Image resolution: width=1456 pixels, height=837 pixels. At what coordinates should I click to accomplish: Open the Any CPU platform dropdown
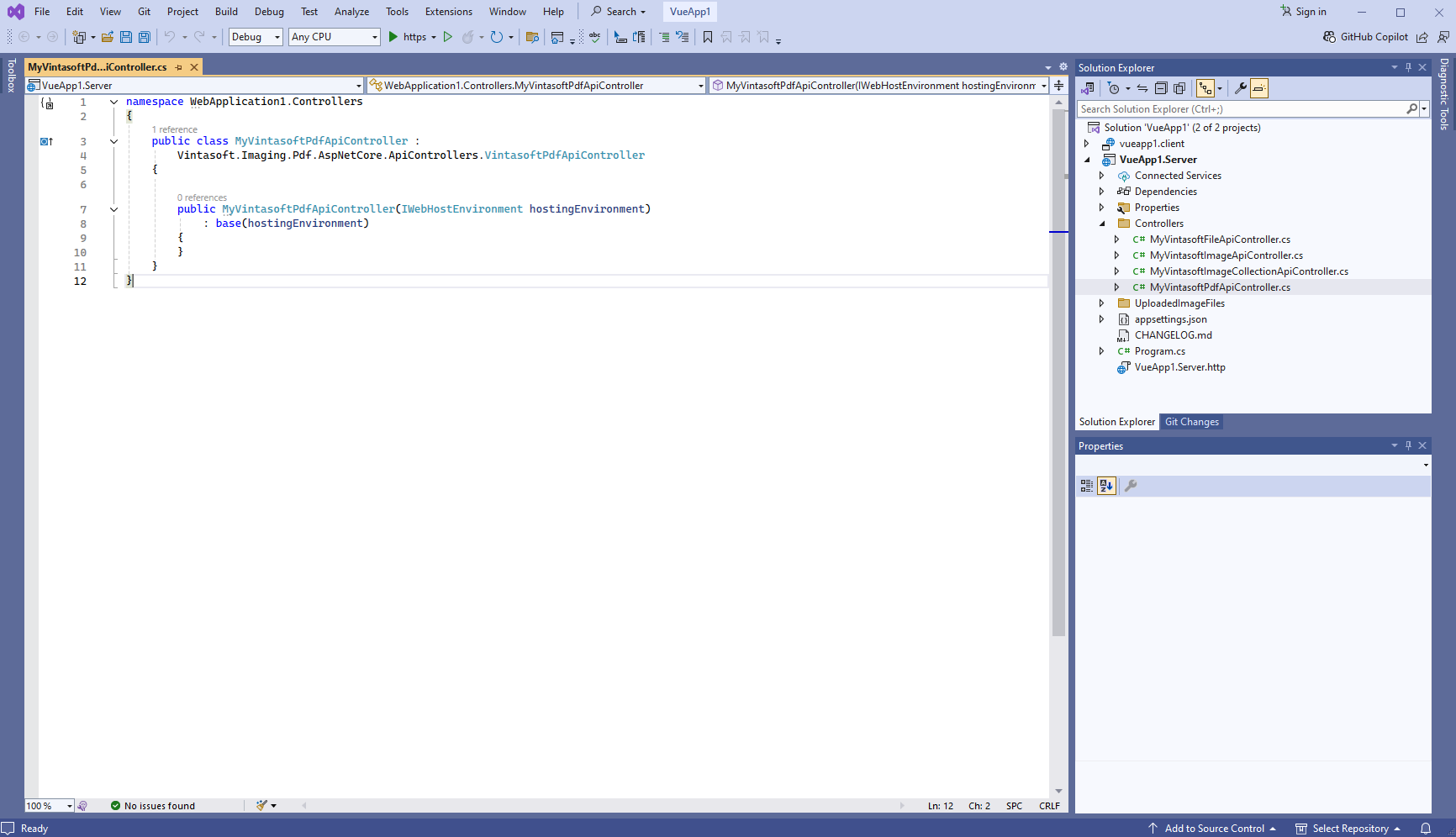[x=334, y=37]
